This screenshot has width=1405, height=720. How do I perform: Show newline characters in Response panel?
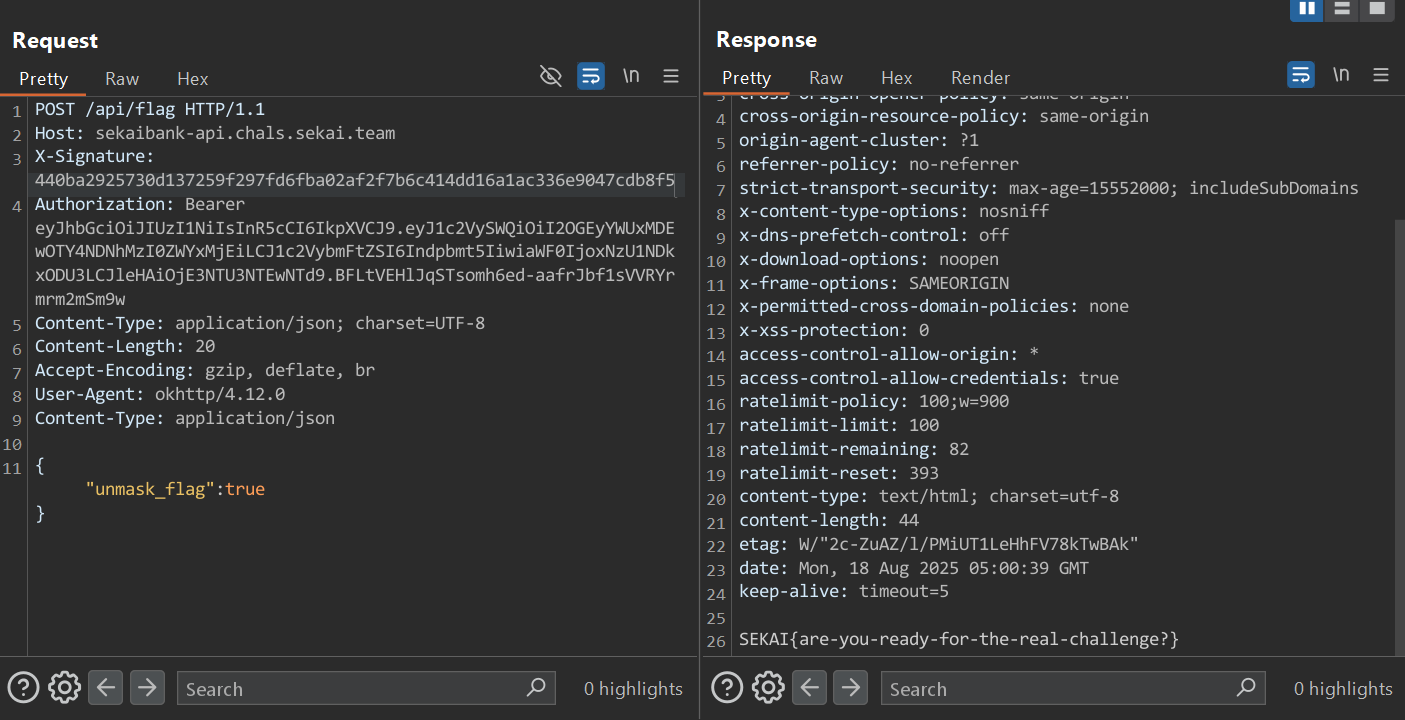click(1341, 75)
